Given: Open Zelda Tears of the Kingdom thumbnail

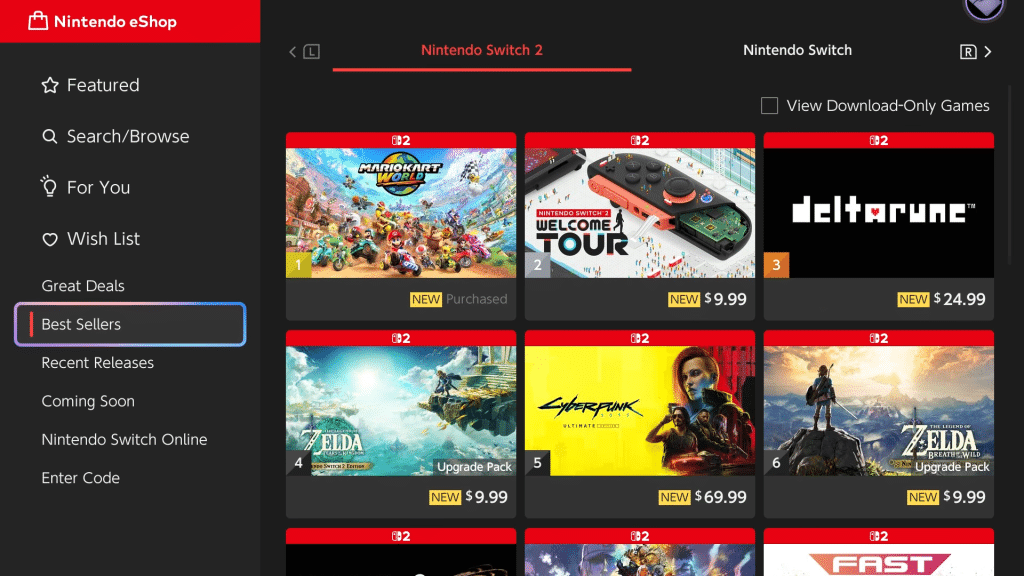Looking at the screenshot, I should pos(401,411).
